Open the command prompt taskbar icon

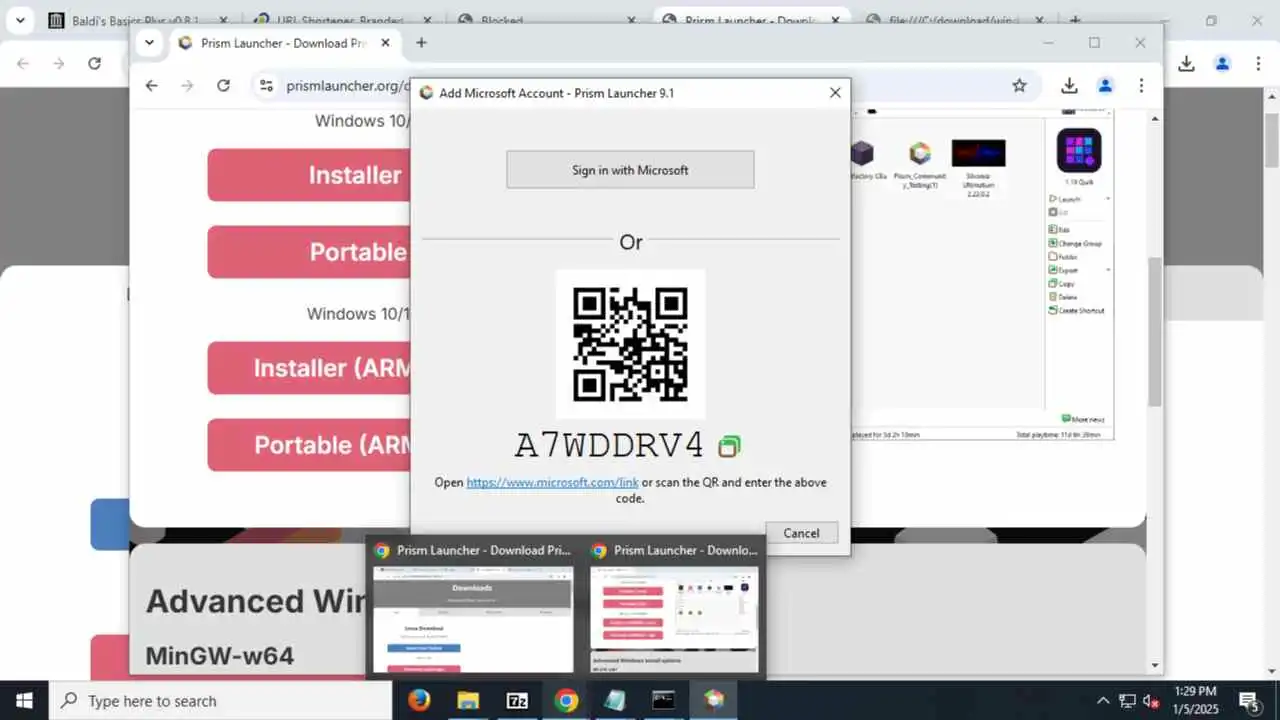(664, 700)
